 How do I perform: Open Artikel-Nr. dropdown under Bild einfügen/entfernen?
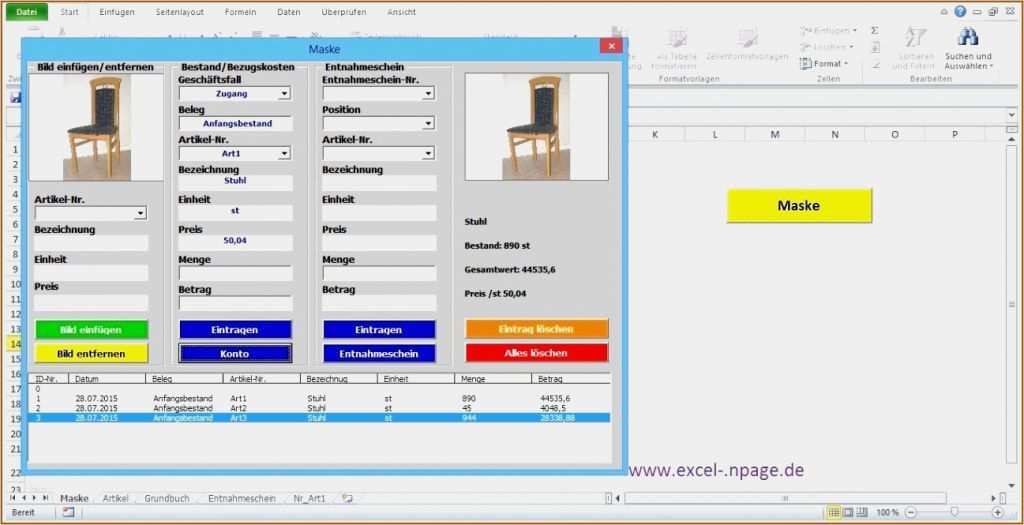[140, 214]
